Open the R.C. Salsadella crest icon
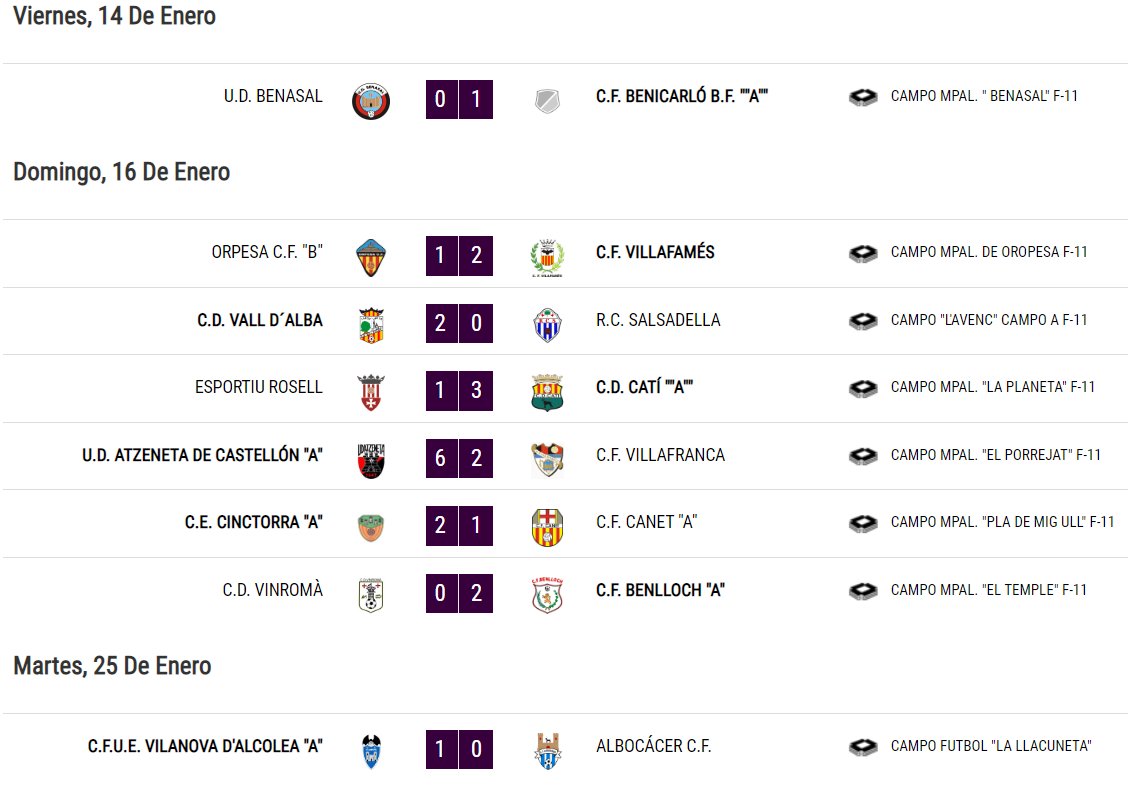The width and height of the screenshot is (1128, 788). pos(547,325)
